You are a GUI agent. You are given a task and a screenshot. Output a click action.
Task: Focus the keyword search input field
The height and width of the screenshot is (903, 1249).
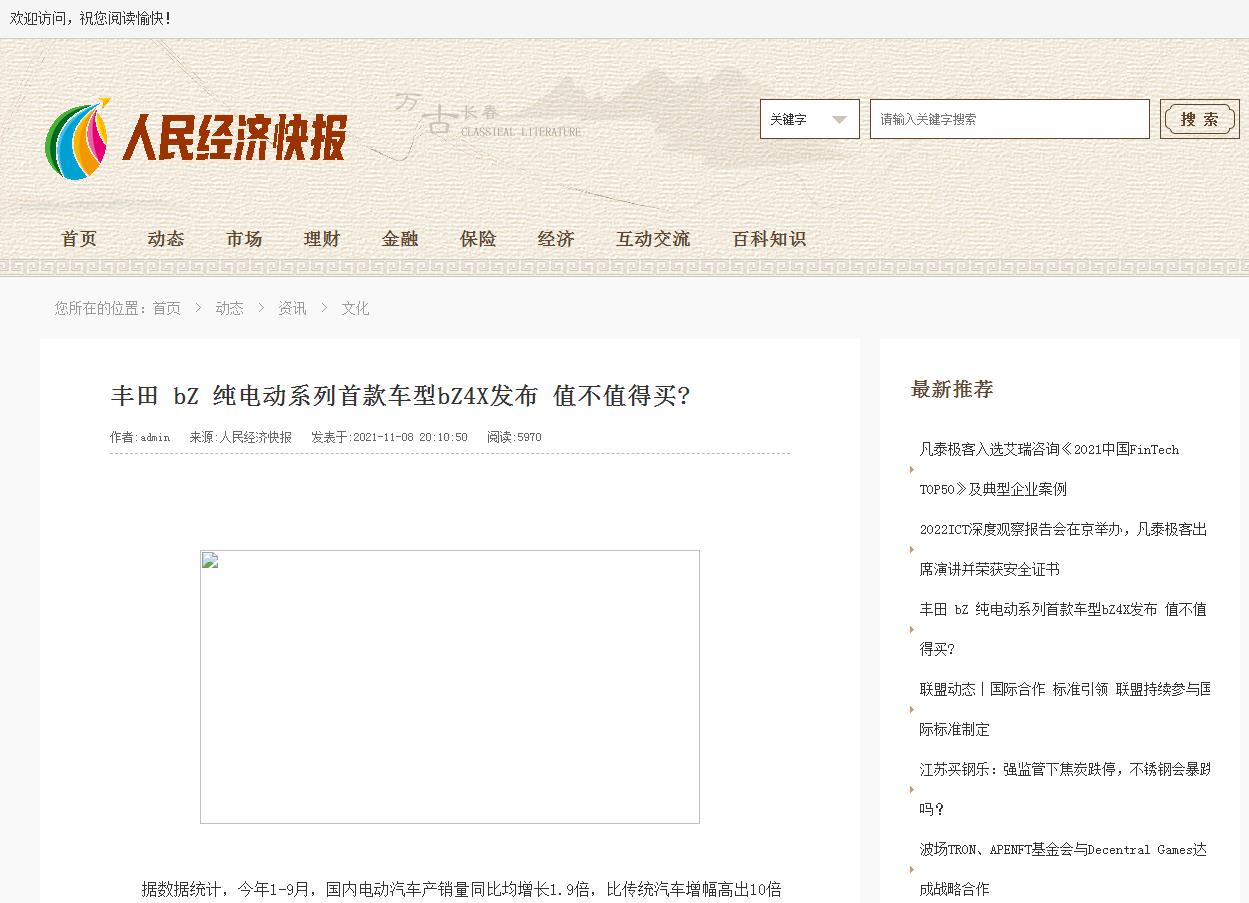[1009, 119]
